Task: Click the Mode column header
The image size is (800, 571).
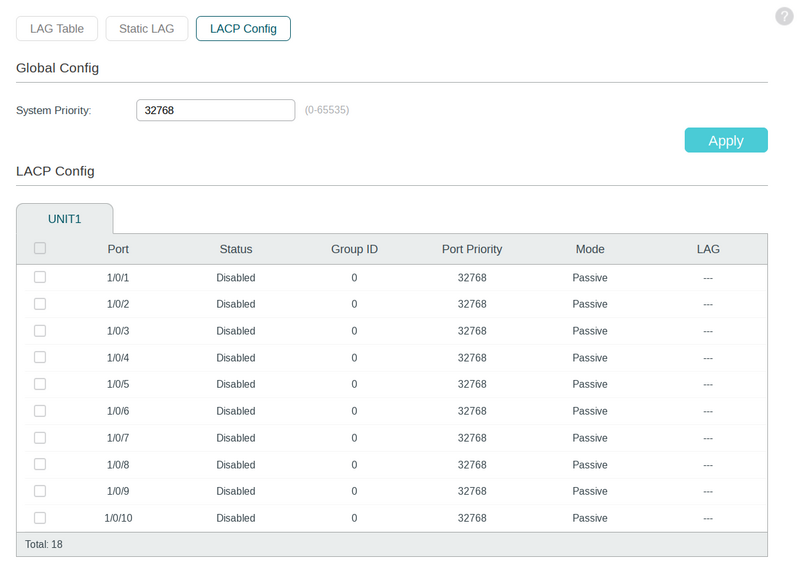Action: pyautogui.click(x=590, y=249)
